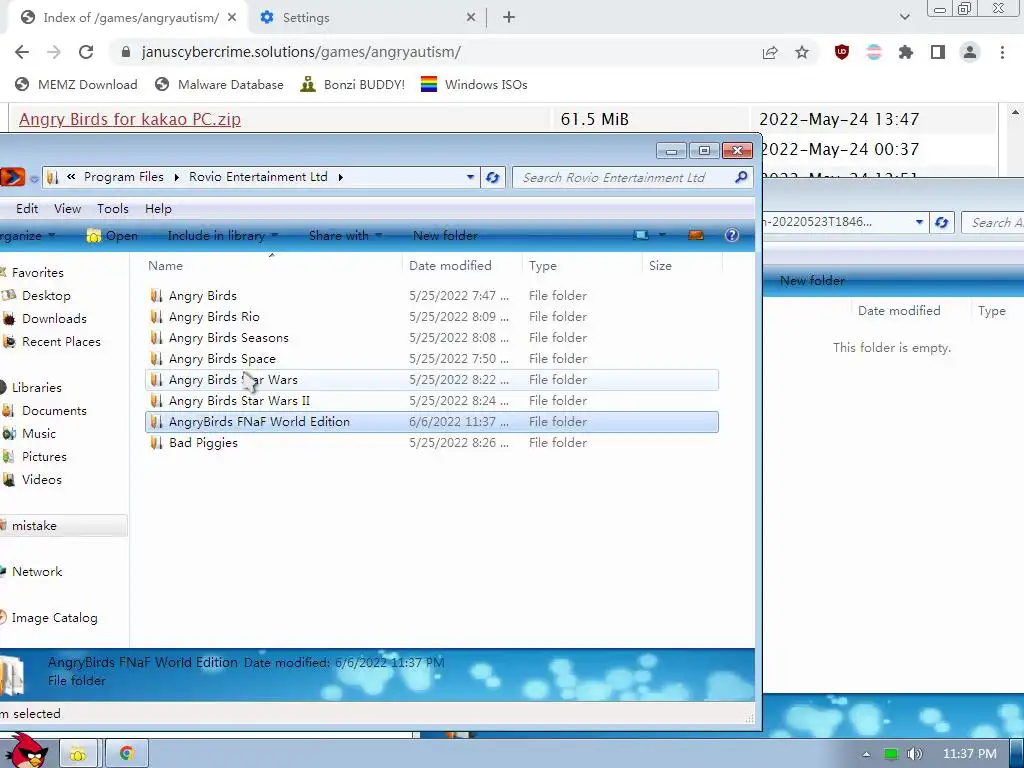The image size is (1024, 768).
Task: Open the tab search chevron
Action: click(904, 18)
